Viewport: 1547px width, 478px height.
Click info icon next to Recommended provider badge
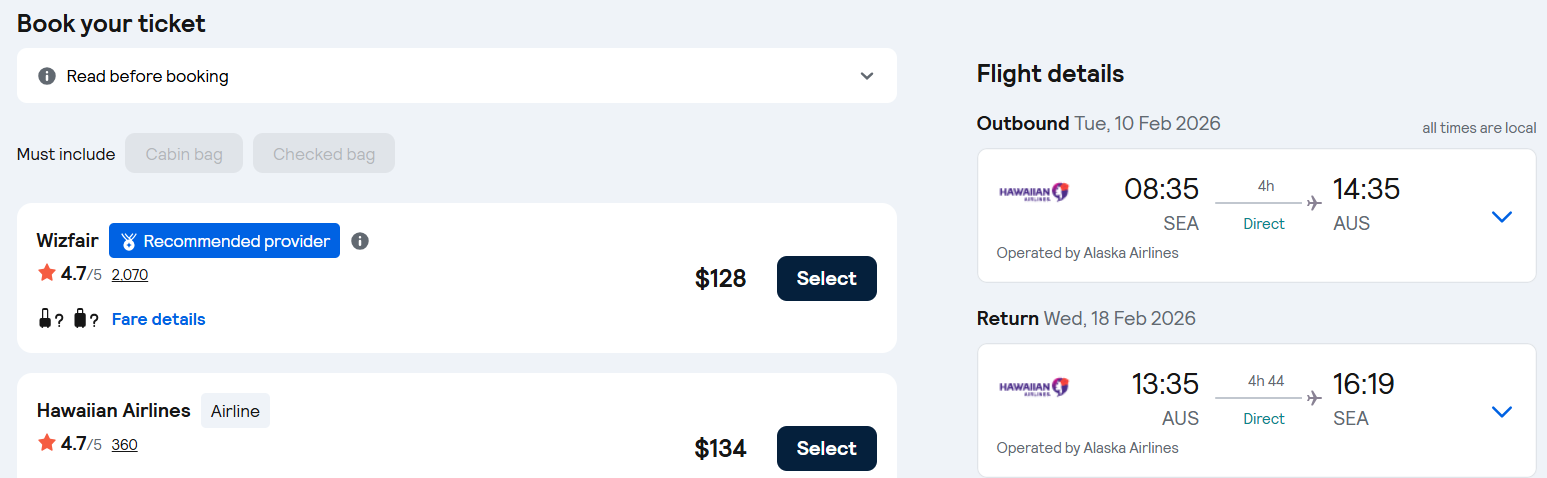tap(360, 241)
